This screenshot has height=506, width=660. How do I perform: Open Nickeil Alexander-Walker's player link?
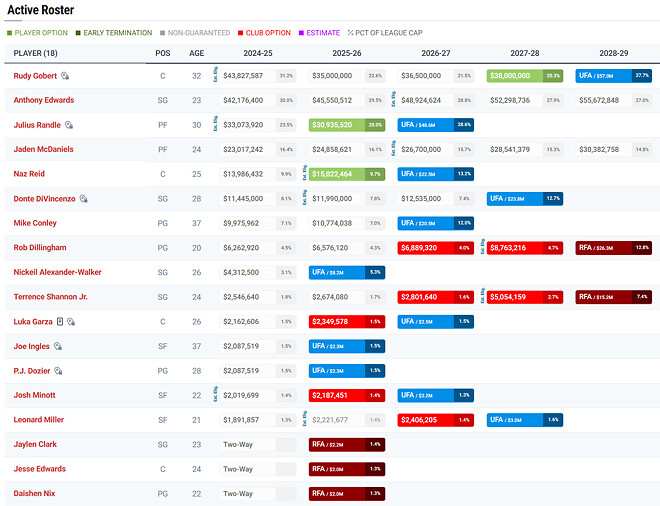point(57,272)
